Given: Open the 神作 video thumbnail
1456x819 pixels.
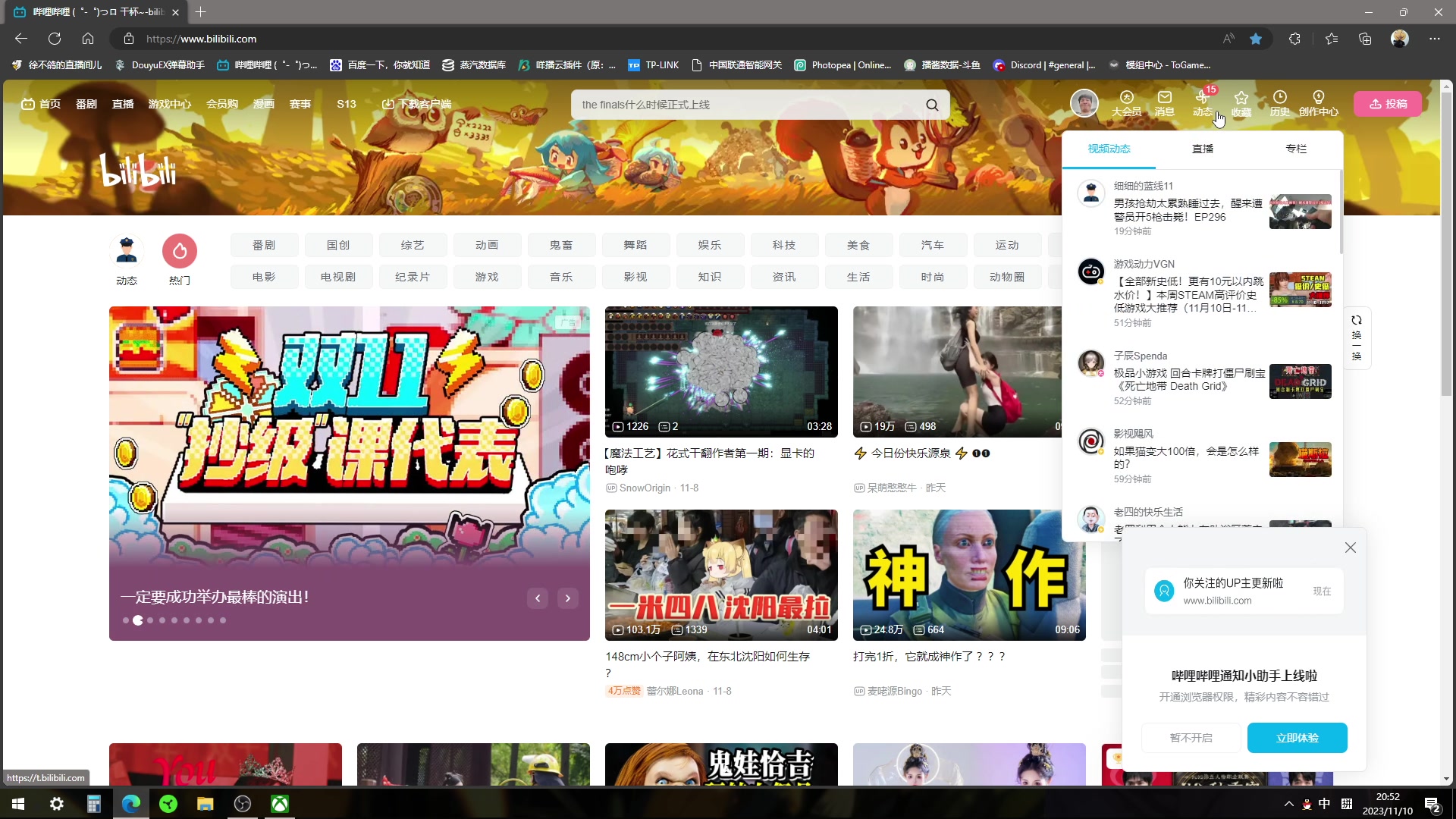Looking at the screenshot, I should 969,575.
